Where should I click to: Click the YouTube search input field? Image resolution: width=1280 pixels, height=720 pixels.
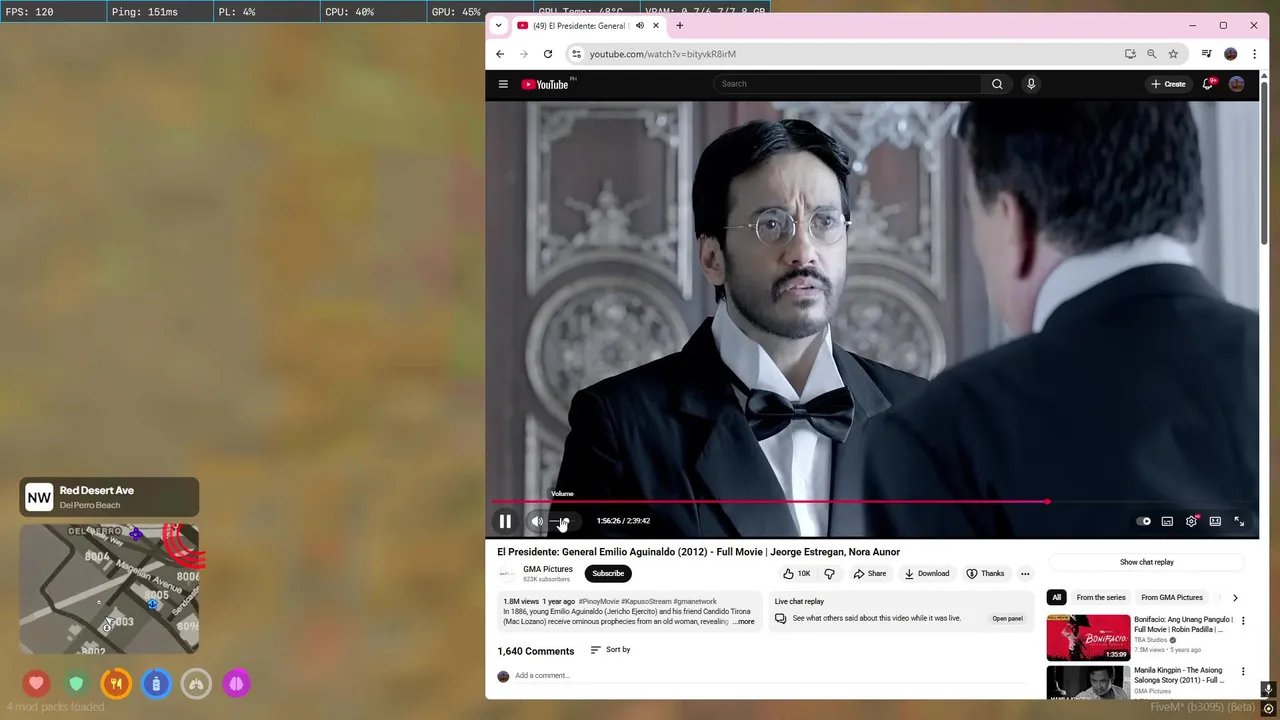coord(848,84)
